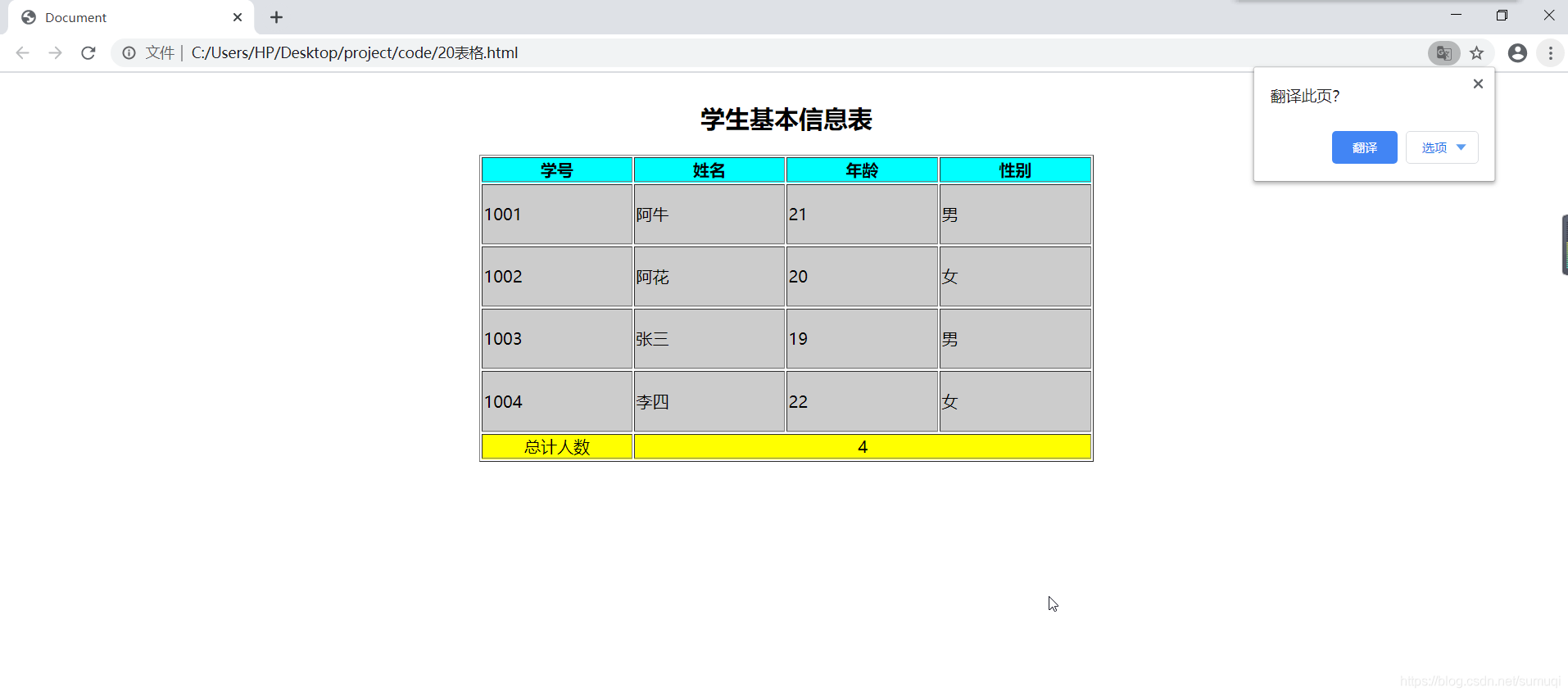Click the 年龄 table header
This screenshot has width=1568, height=696.
(x=862, y=170)
